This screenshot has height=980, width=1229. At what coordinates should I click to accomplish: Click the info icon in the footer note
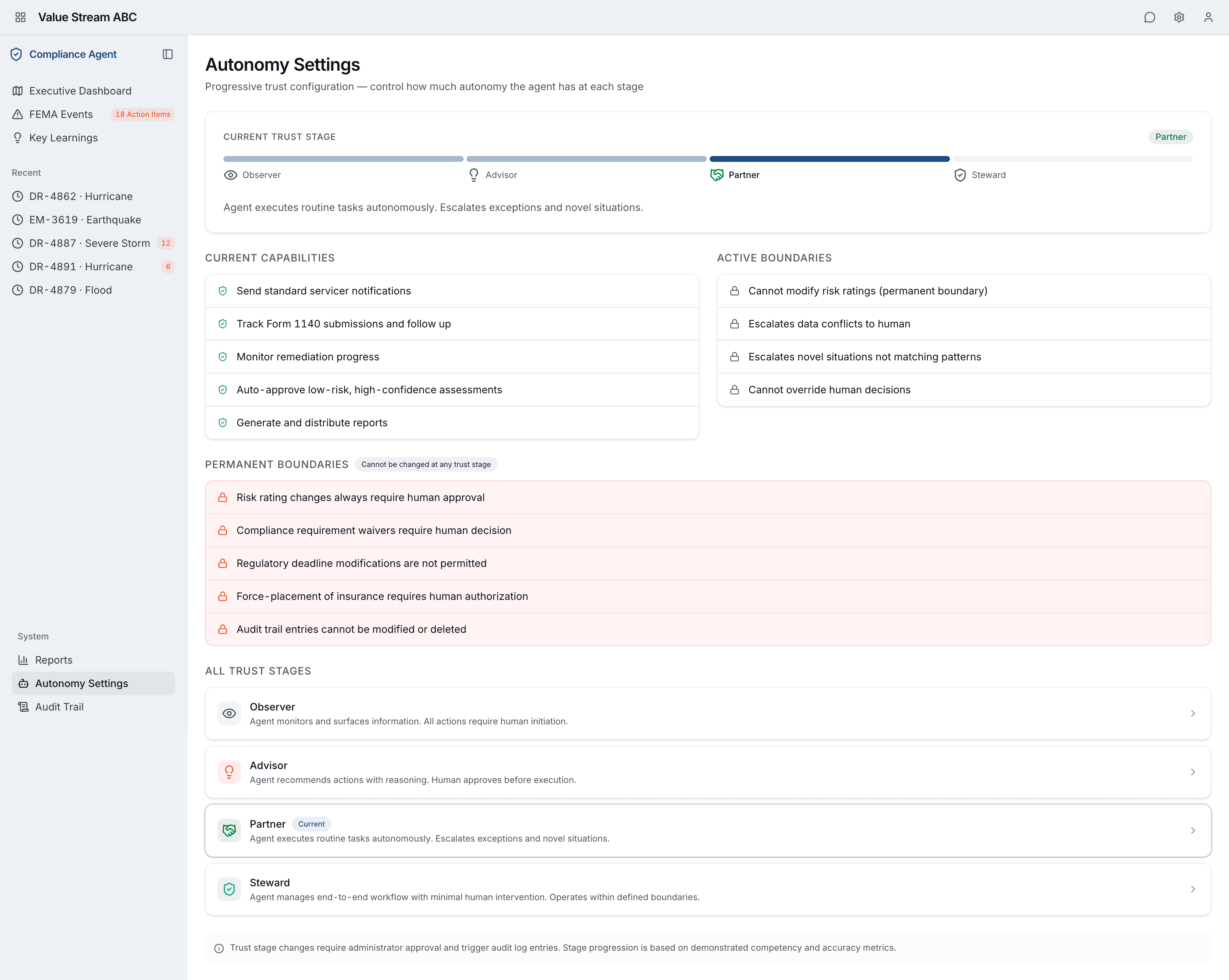pos(219,949)
